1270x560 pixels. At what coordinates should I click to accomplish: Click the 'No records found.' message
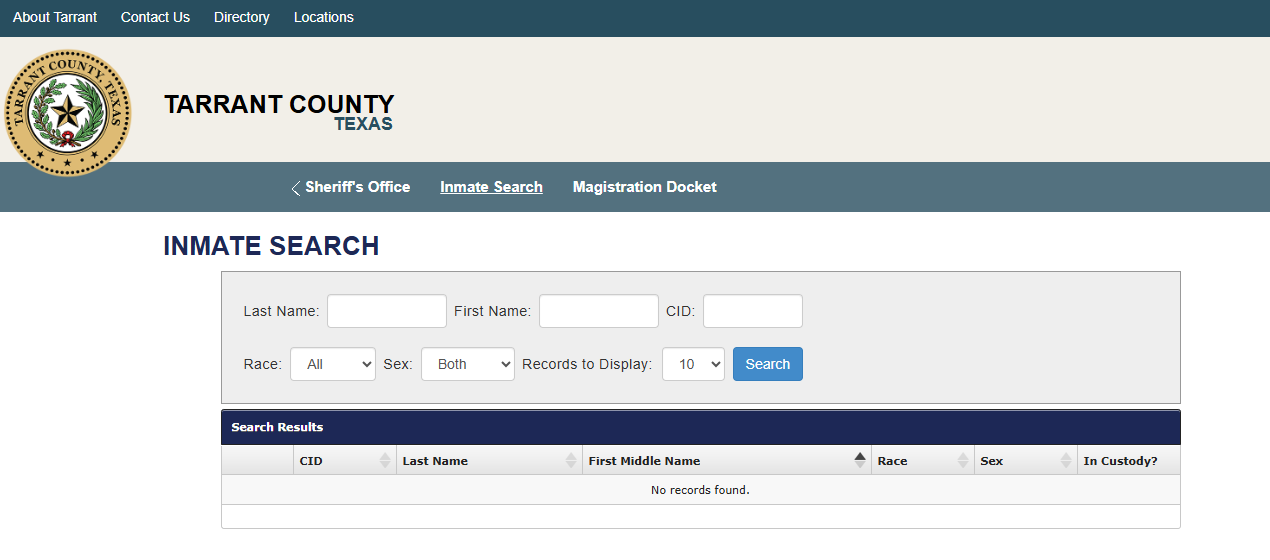coord(700,490)
